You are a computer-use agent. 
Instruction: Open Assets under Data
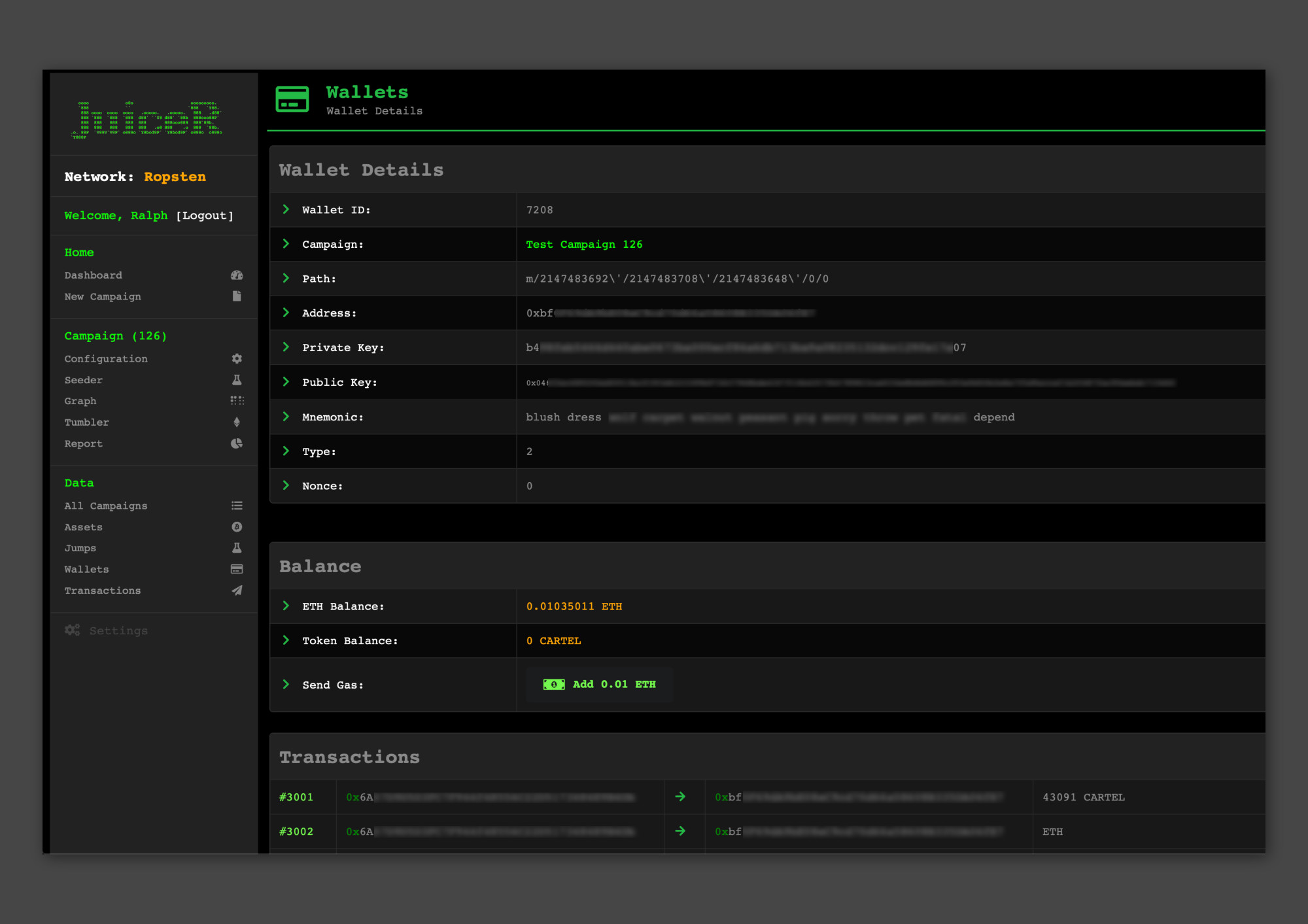(x=84, y=527)
